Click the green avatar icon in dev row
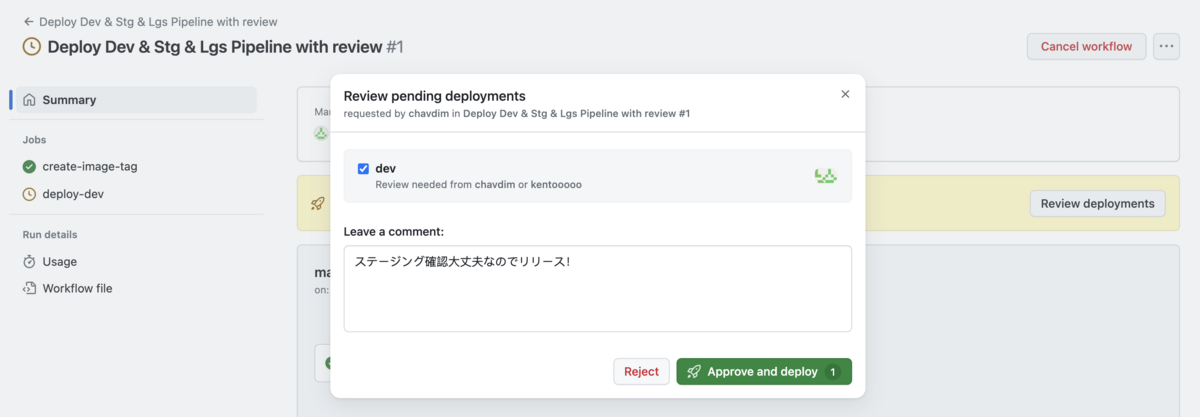 tap(826, 176)
